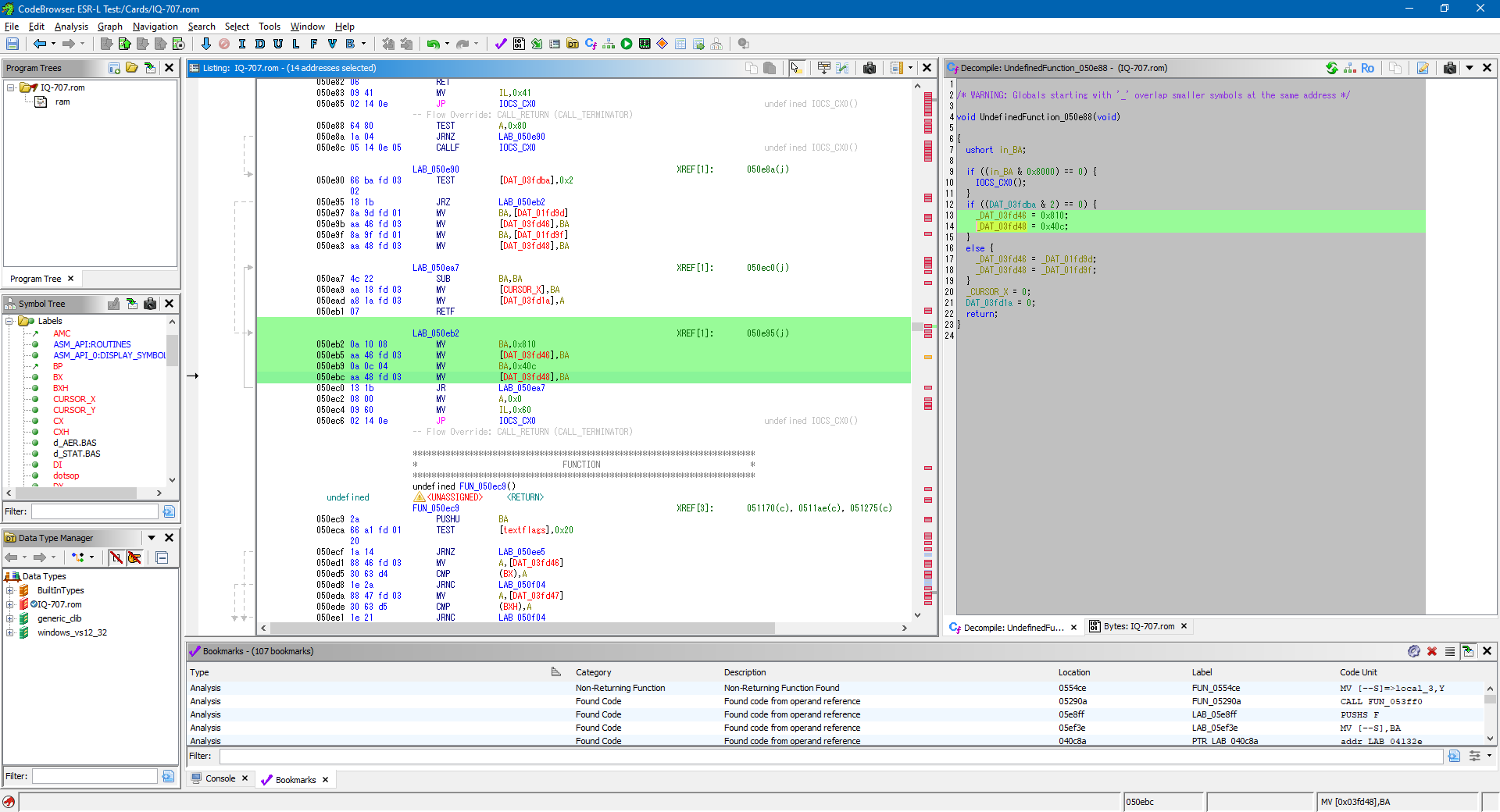Click the LAB_050ea7 operand link in listing
This screenshot has width=1500, height=812.
point(521,388)
